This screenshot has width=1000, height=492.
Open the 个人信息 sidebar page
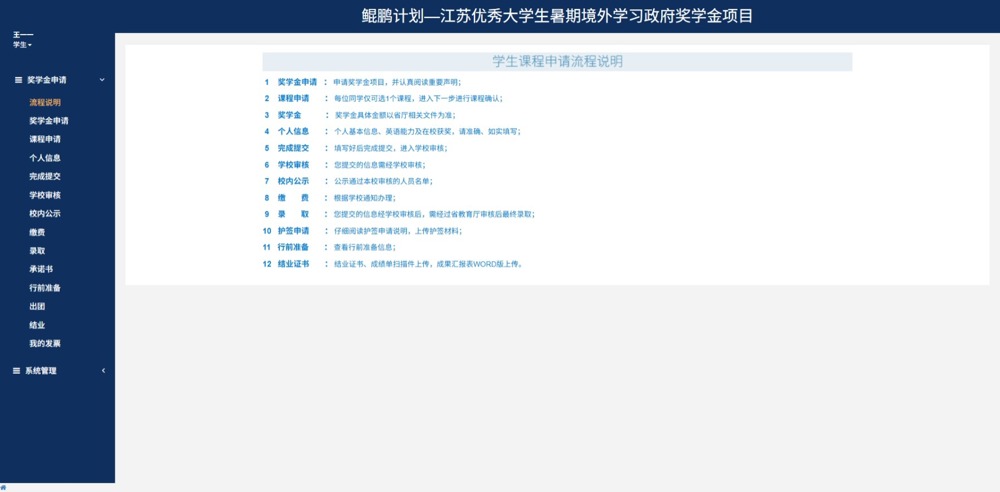point(45,158)
